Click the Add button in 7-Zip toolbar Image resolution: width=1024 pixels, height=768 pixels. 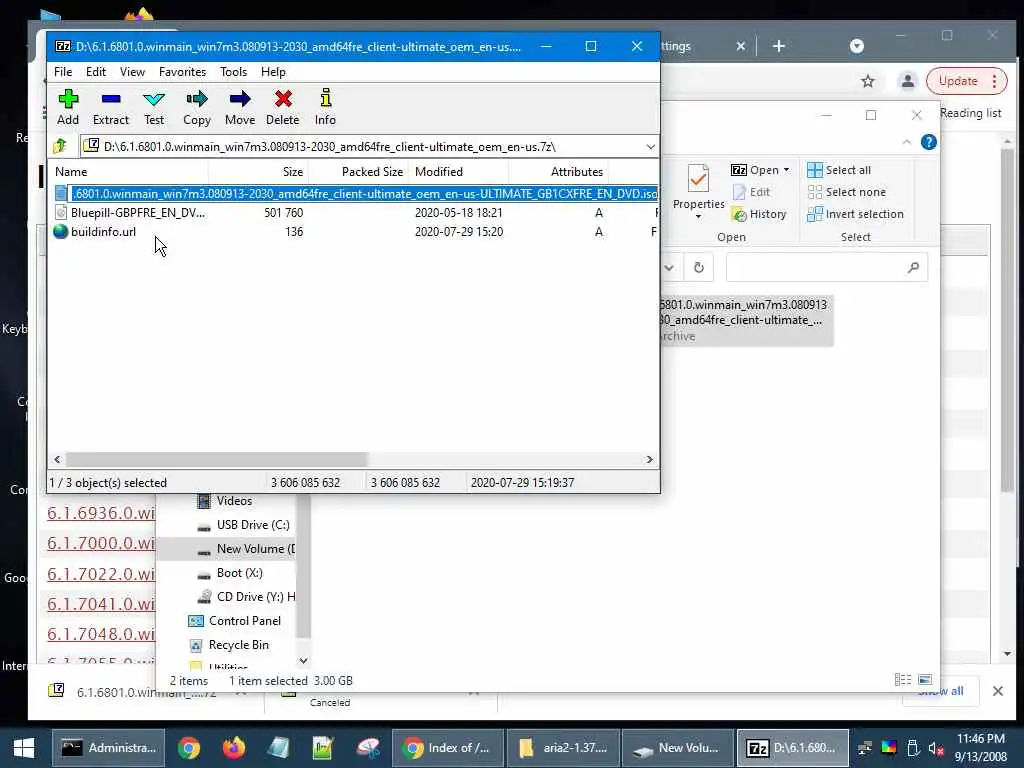68,107
